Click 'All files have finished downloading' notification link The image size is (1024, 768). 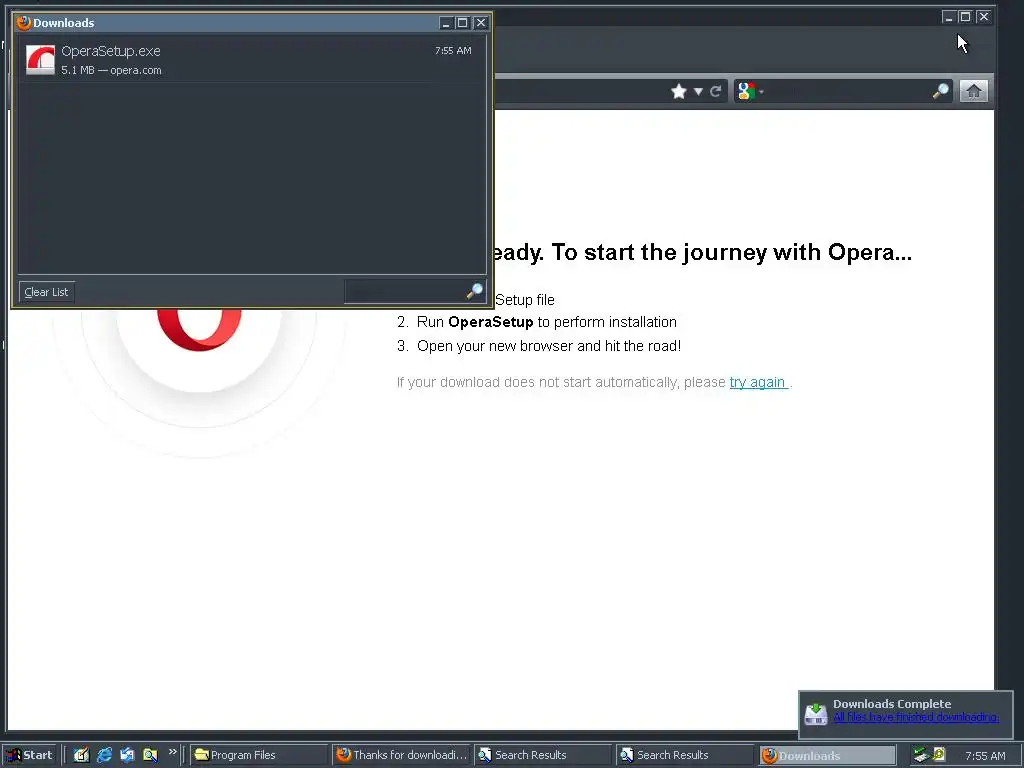[x=916, y=717]
